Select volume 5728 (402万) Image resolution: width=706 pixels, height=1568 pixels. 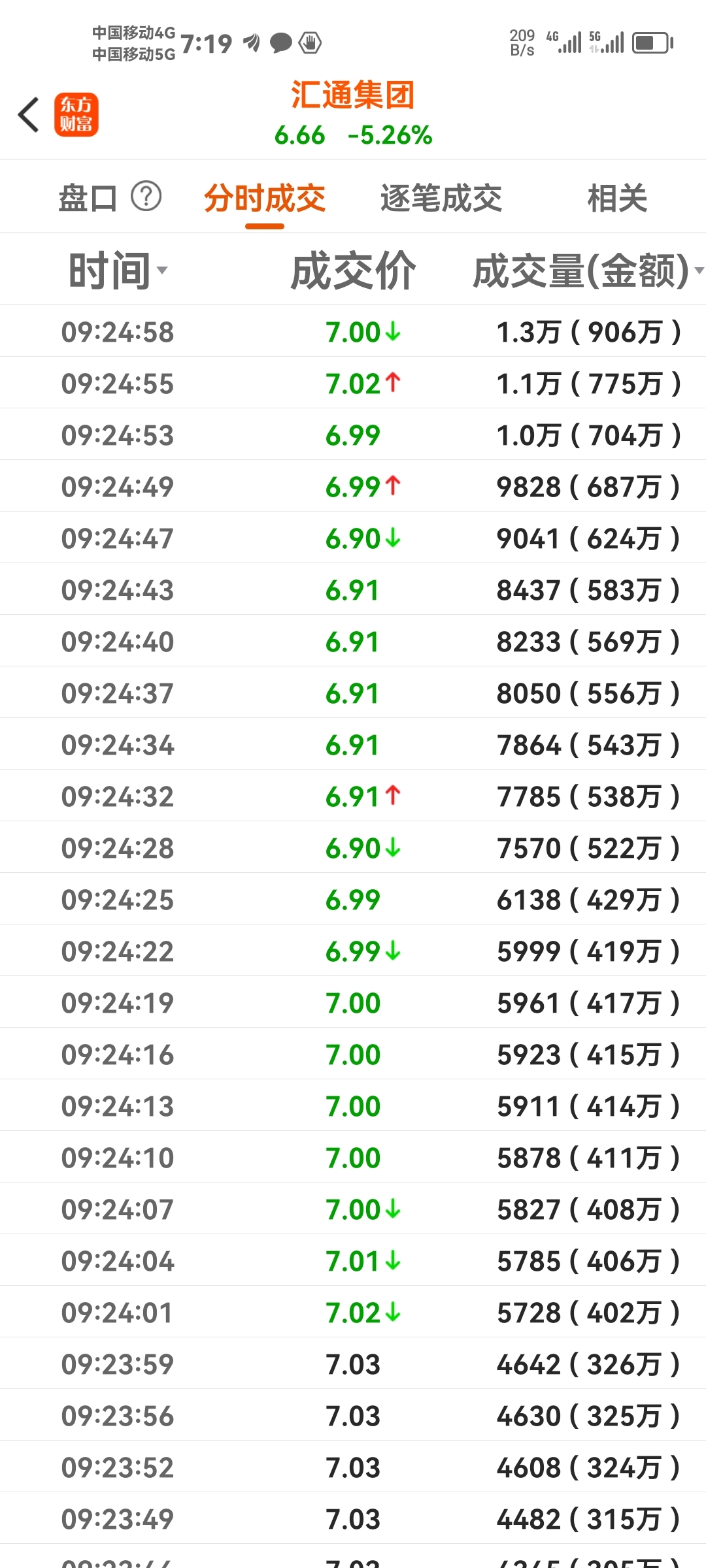(589, 1313)
